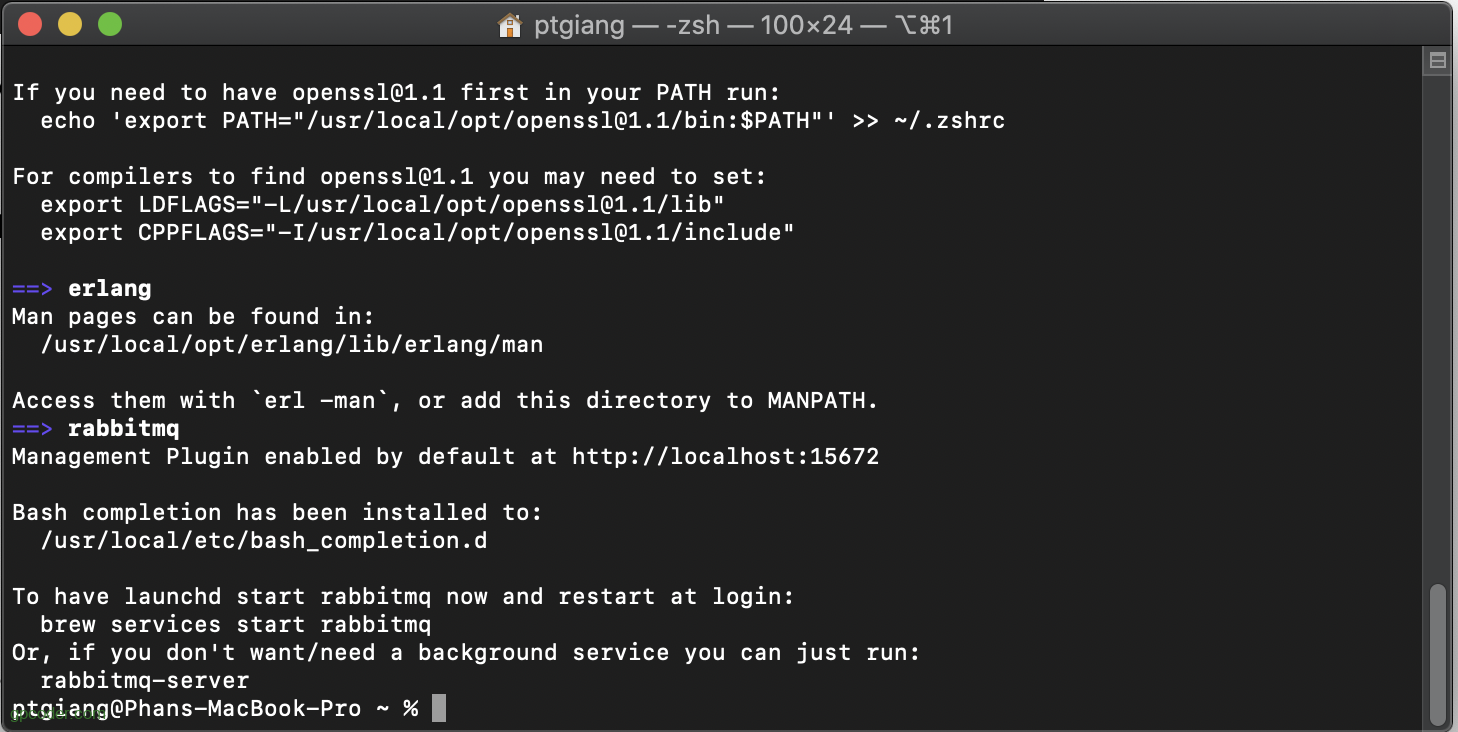Click the scrollbar thumb at bottom right

point(1438,654)
